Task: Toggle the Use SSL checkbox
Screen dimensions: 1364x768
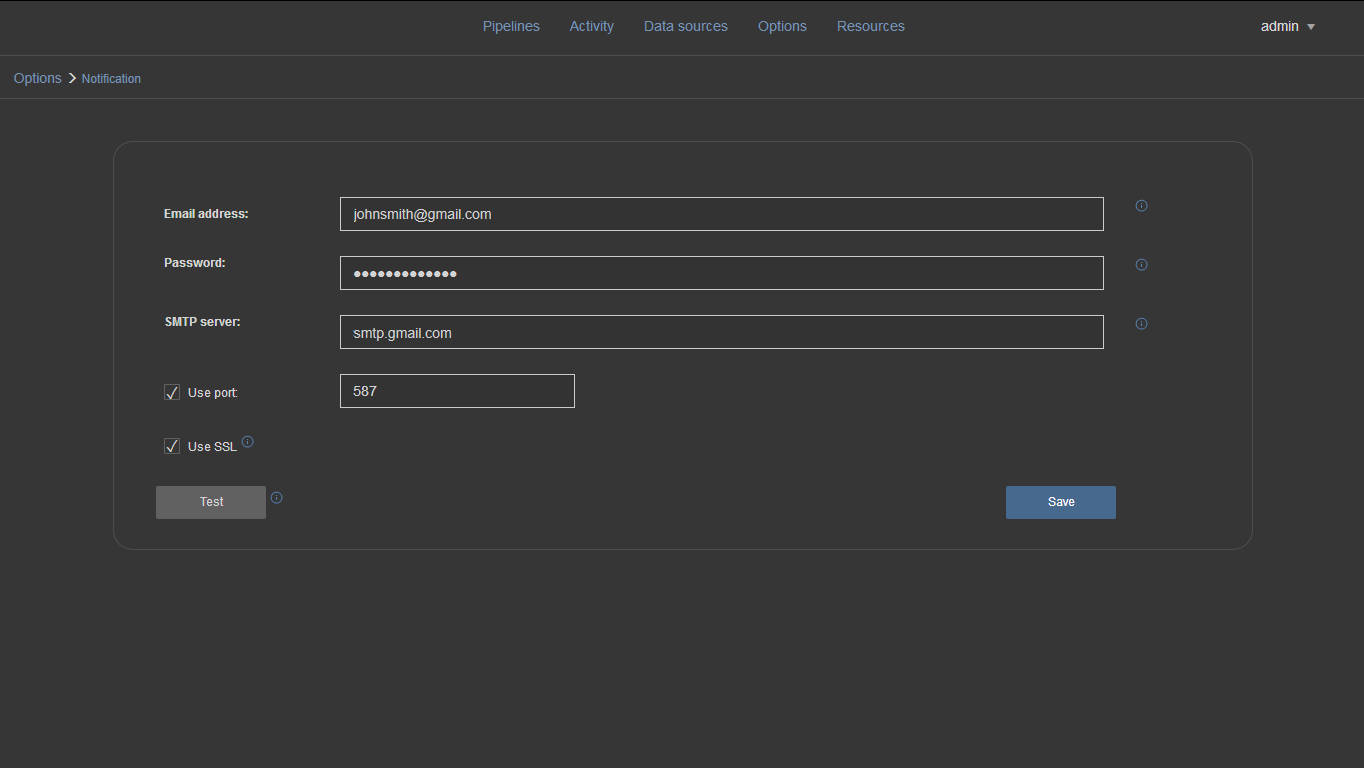Action: click(x=172, y=446)
